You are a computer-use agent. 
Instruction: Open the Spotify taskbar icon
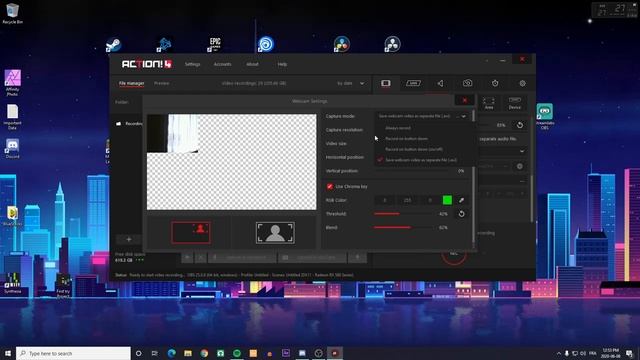237,353
